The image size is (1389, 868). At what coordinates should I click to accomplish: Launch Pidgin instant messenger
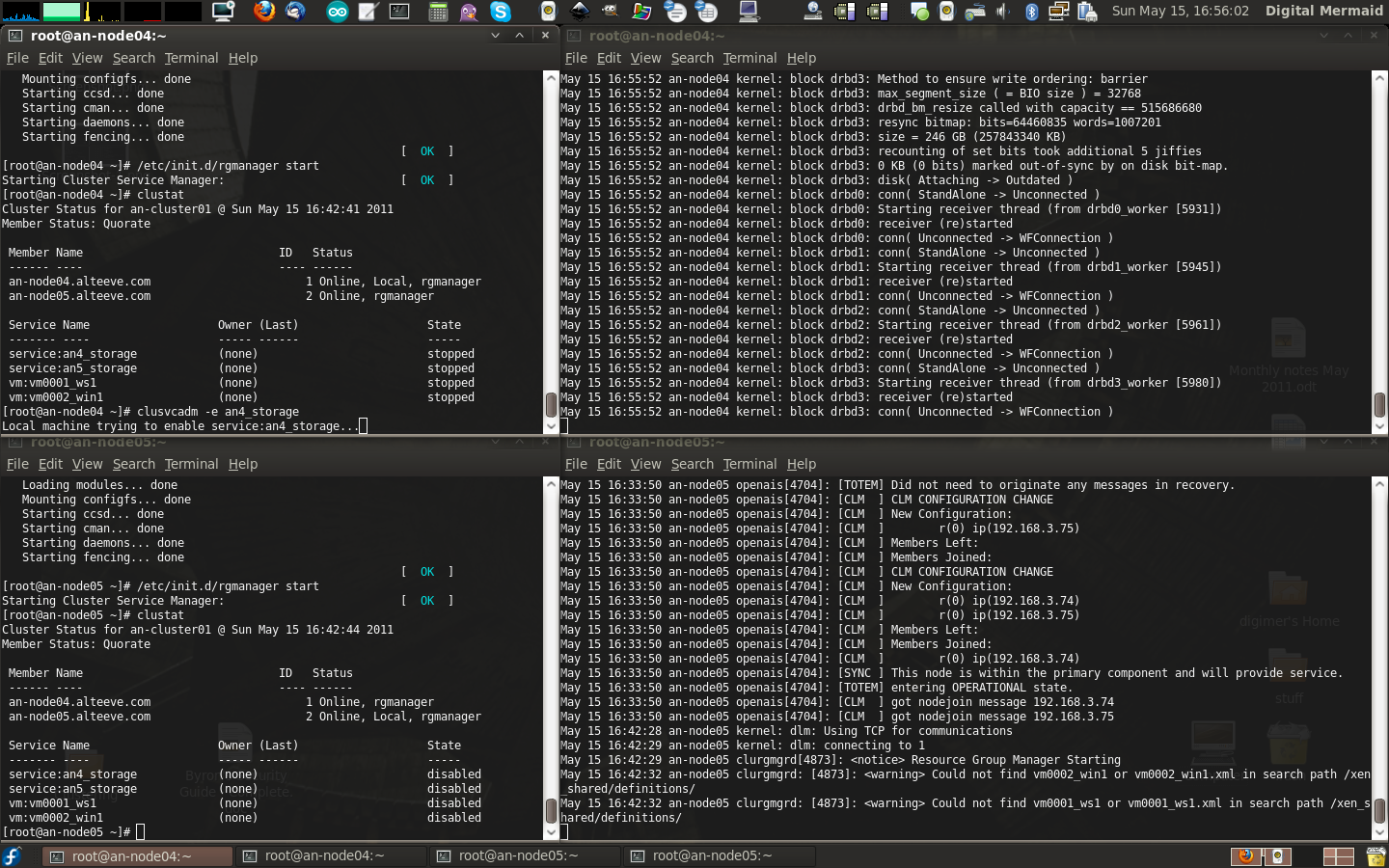(469, 12)
